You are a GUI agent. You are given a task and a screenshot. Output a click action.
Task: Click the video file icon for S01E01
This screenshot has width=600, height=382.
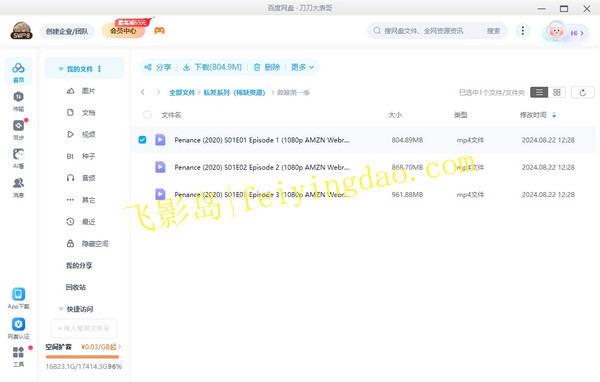click(160, 140)
